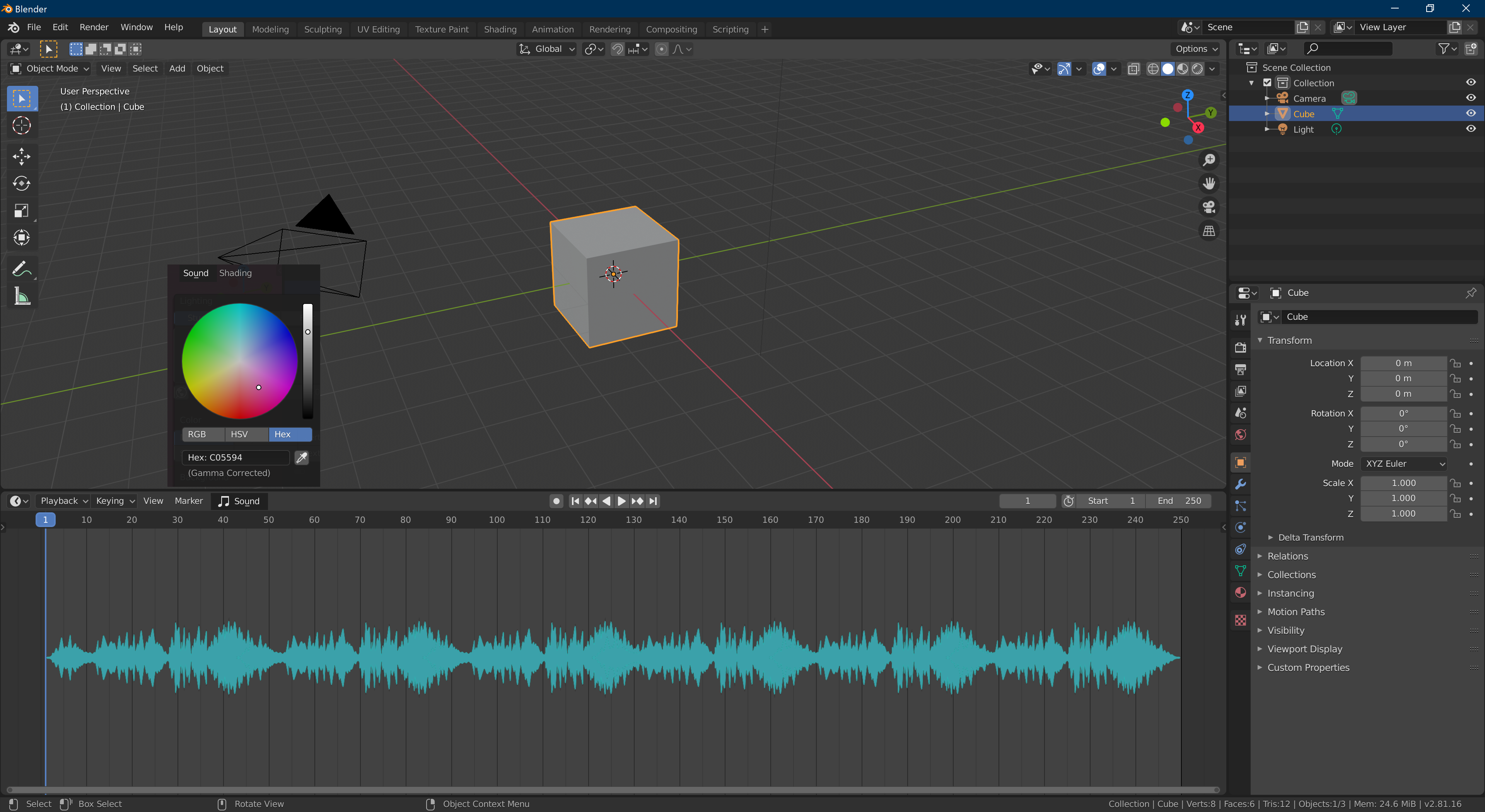Viewport: 1485px width, 812px height.
Task: Open the Particle properties tab
Action: coord(1241,506)
